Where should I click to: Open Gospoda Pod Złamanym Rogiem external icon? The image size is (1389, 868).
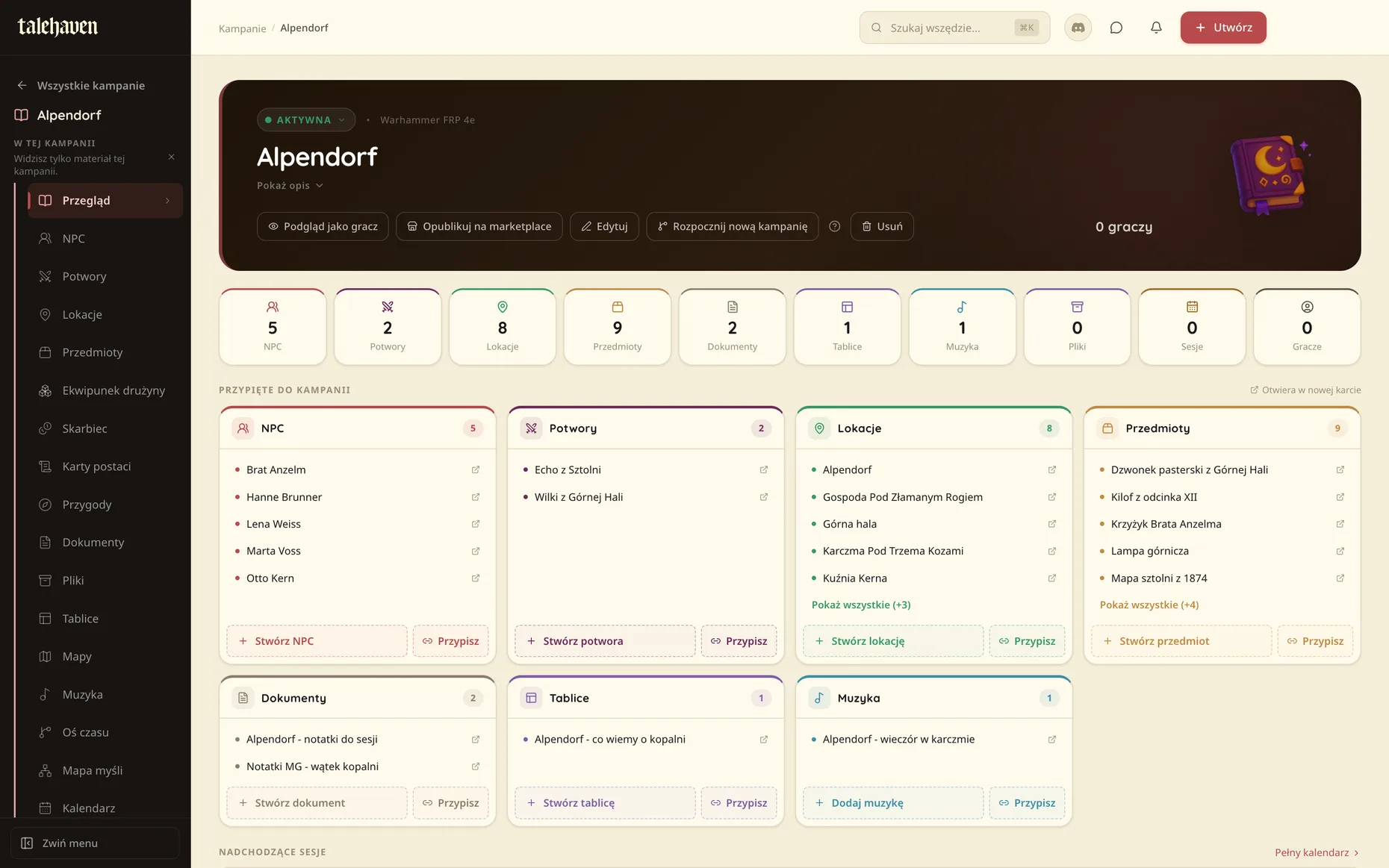coord(1052,497)
